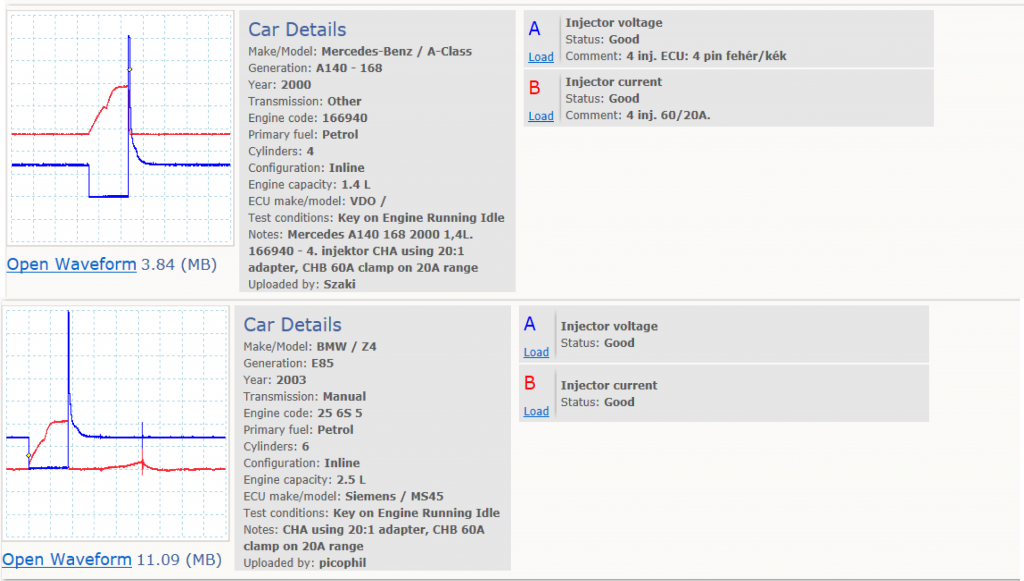The height and width of the screenshot is (581, 1024).
Task: Click Open Waveform link sized 11.09 MB
Action: pos(67,559)
